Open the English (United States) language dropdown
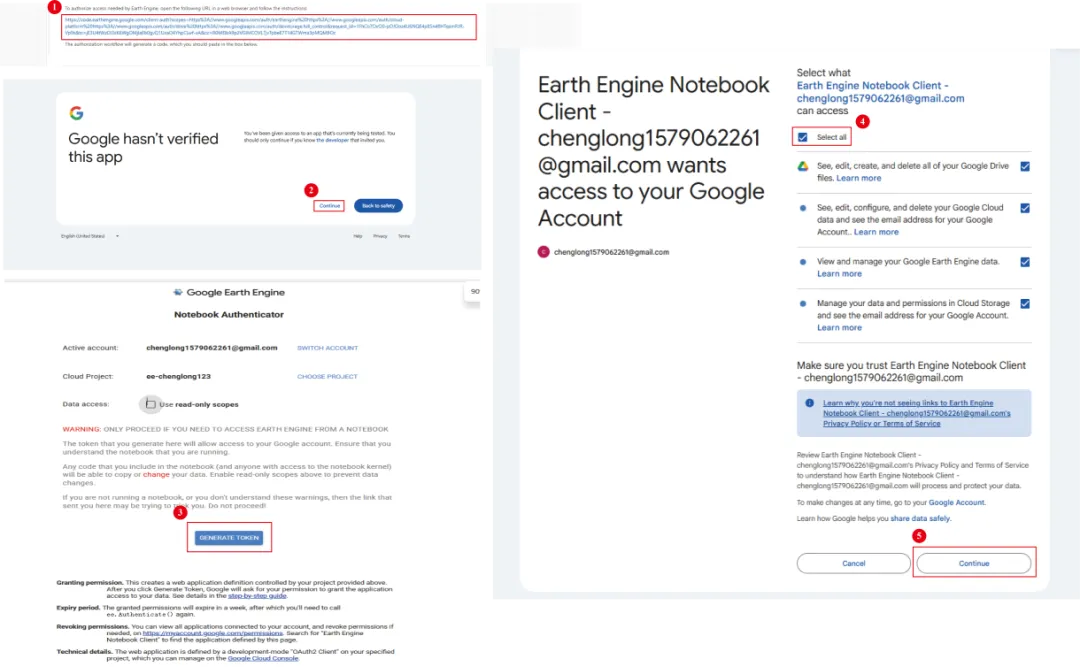Image resolution: width=1080 pixels, height=667 pixels. [90, 236]
